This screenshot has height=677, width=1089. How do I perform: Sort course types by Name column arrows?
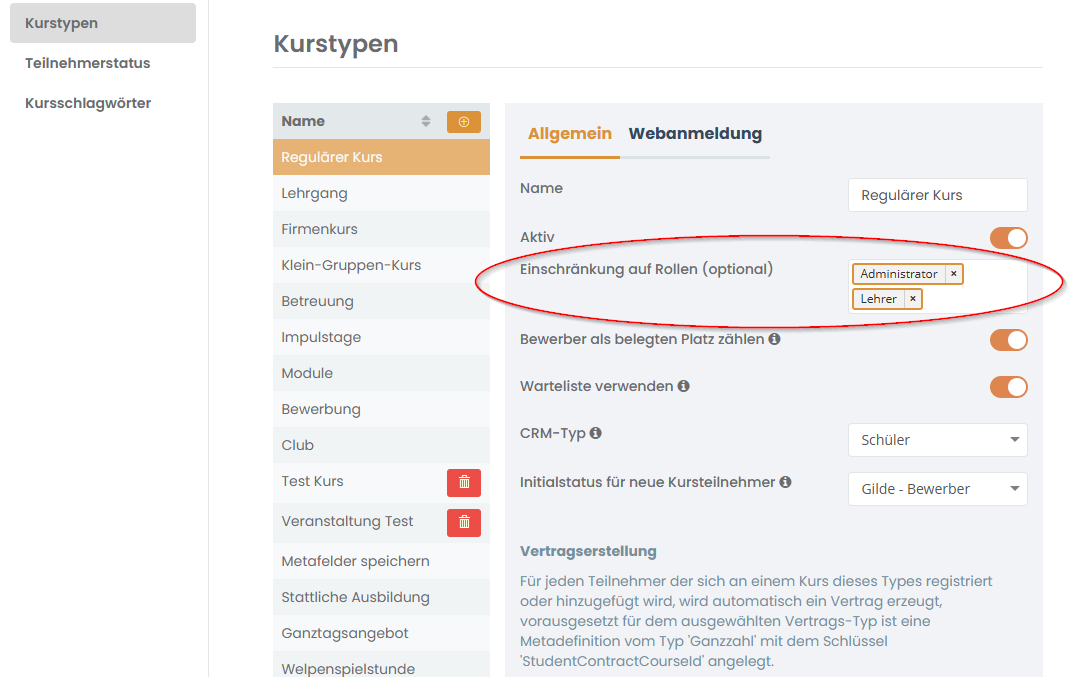[426, 122]
